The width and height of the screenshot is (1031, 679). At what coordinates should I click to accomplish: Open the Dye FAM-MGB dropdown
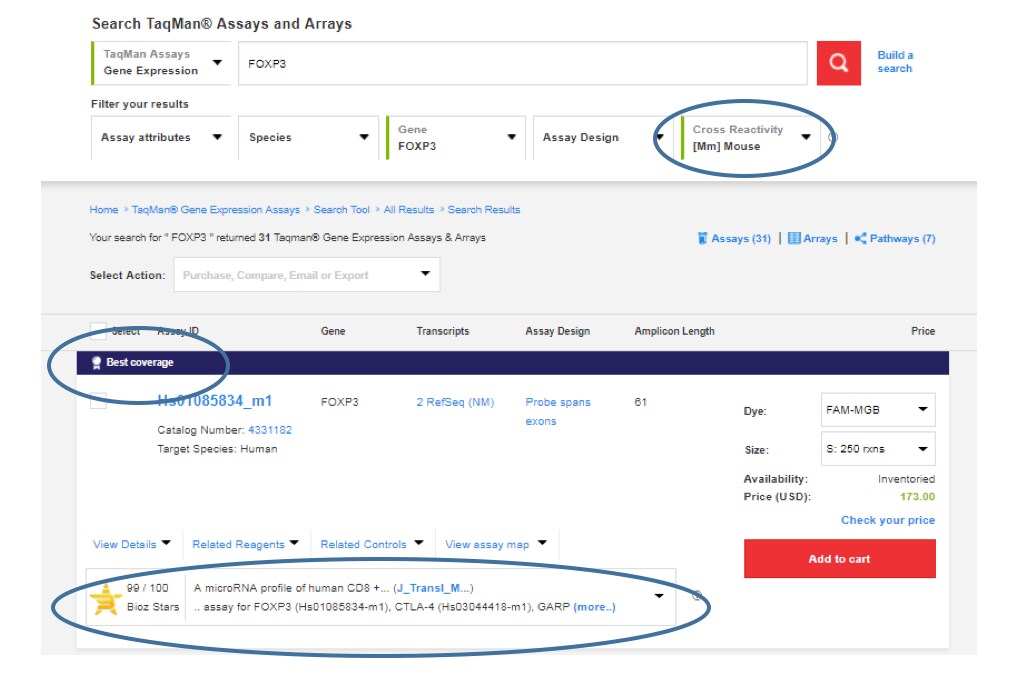point(878,410)
